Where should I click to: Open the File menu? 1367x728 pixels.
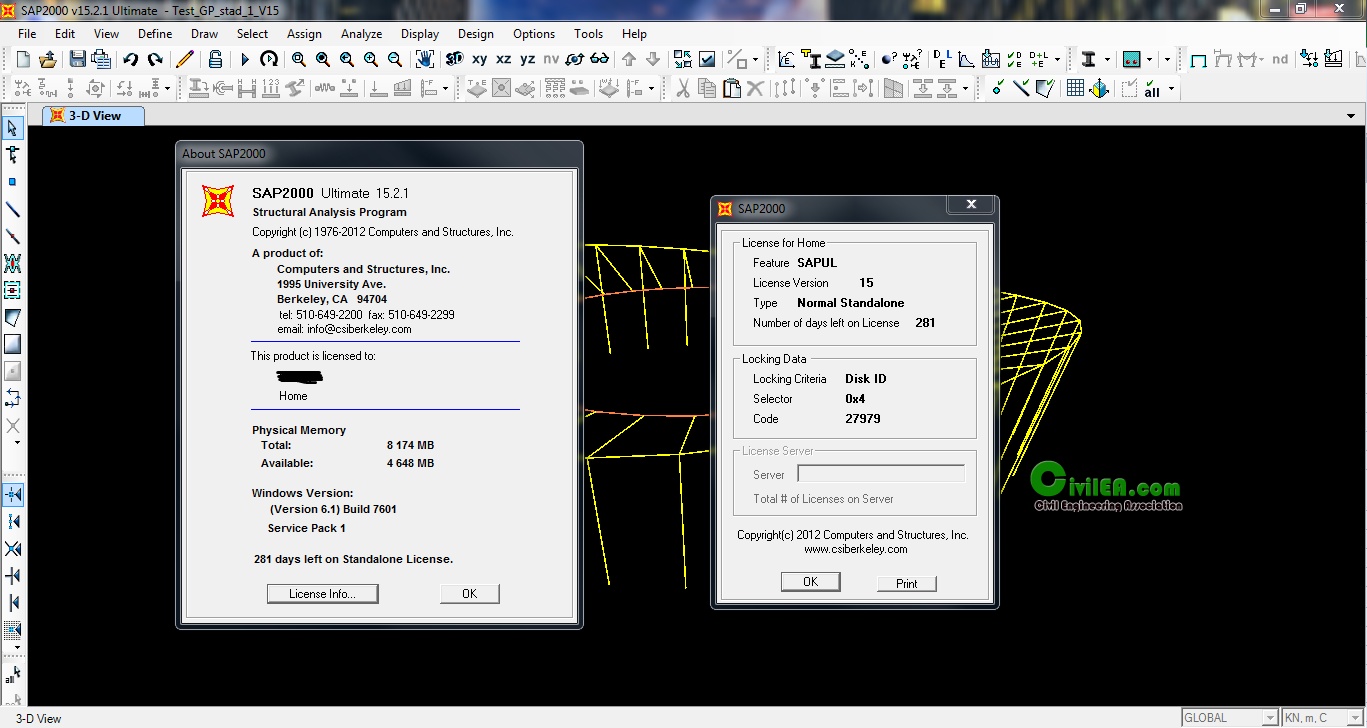tap(27, 33)
